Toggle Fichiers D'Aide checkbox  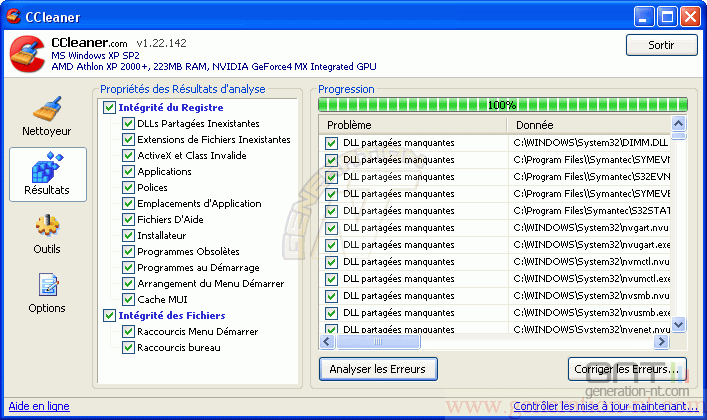(128, 220)
